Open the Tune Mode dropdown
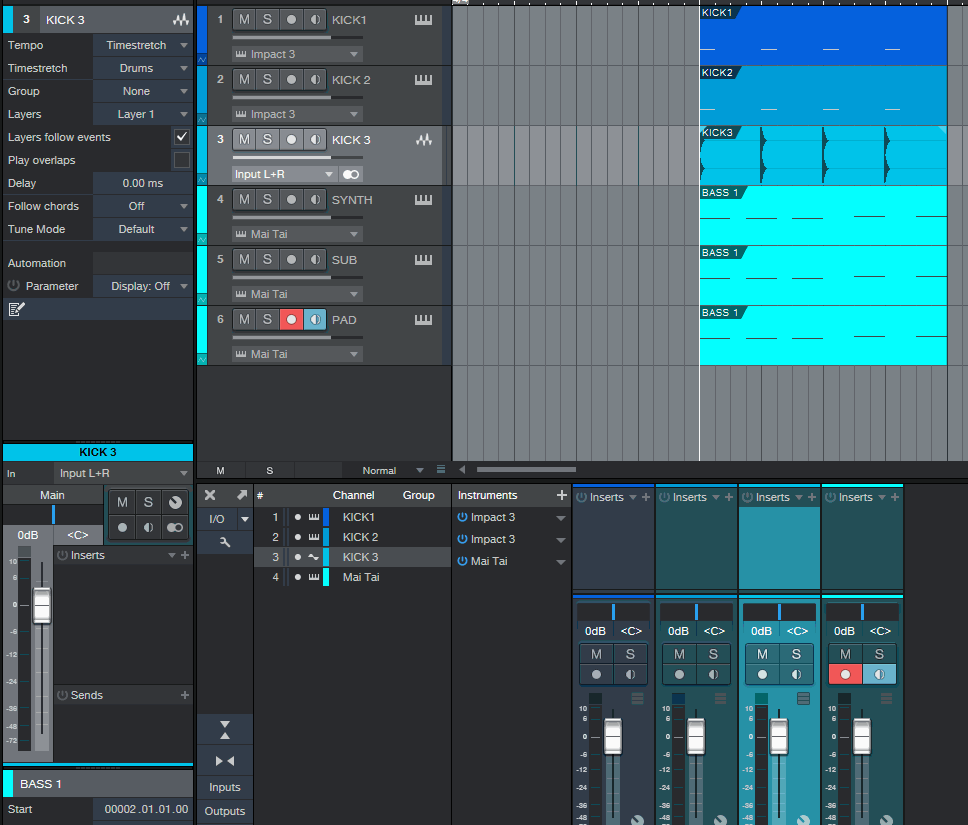Viewport: 968px width, 825px height. coord(143,229)
